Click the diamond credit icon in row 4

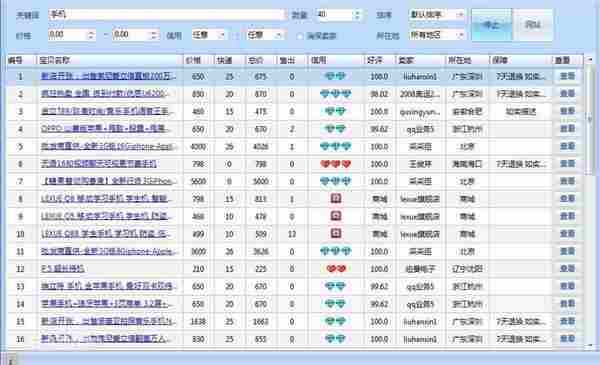pos(335,129)
